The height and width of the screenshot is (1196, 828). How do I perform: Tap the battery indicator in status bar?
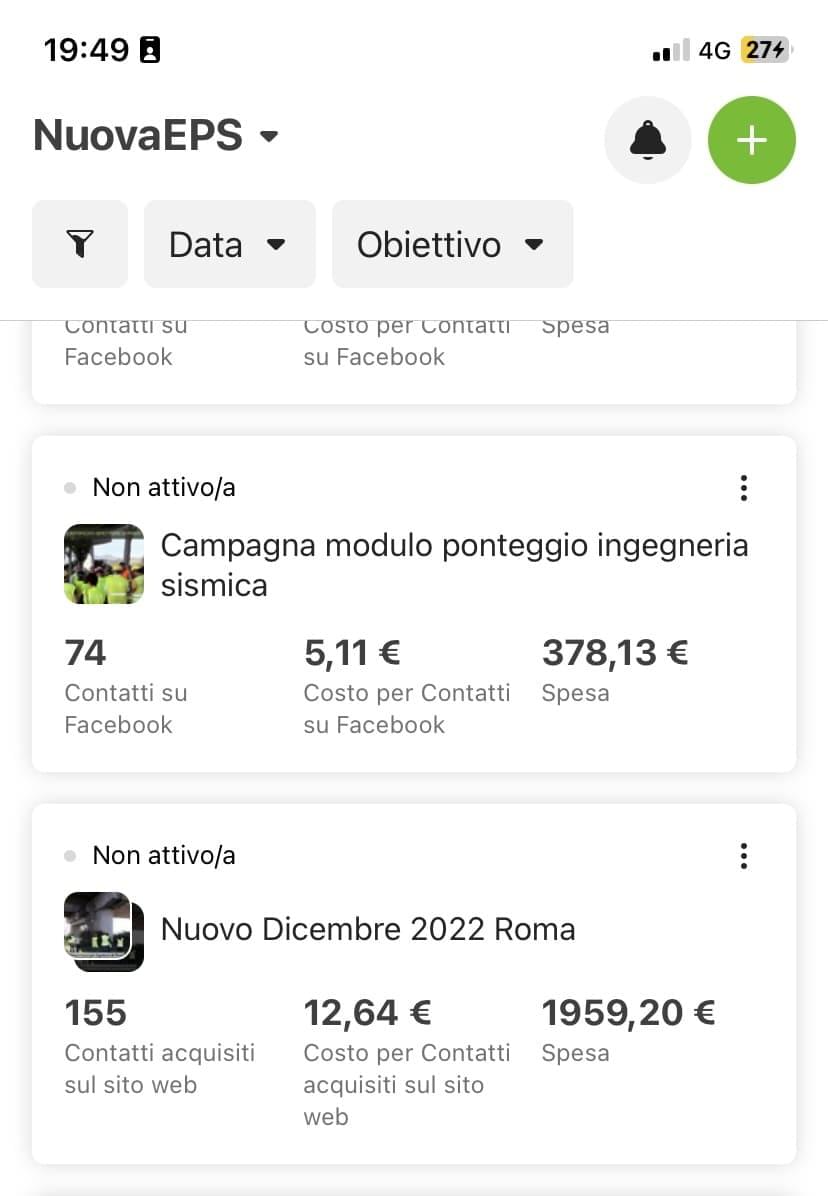[767, 50]
